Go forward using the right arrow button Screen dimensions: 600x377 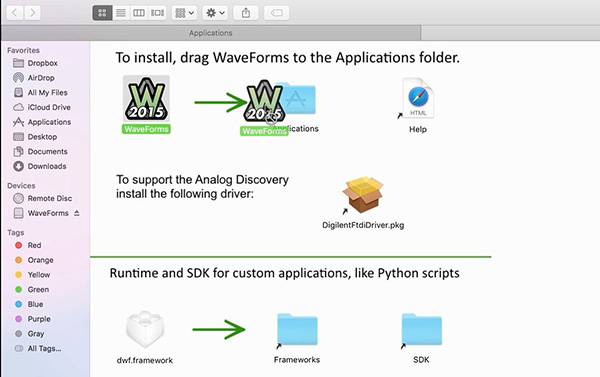[x=33, y=13]
